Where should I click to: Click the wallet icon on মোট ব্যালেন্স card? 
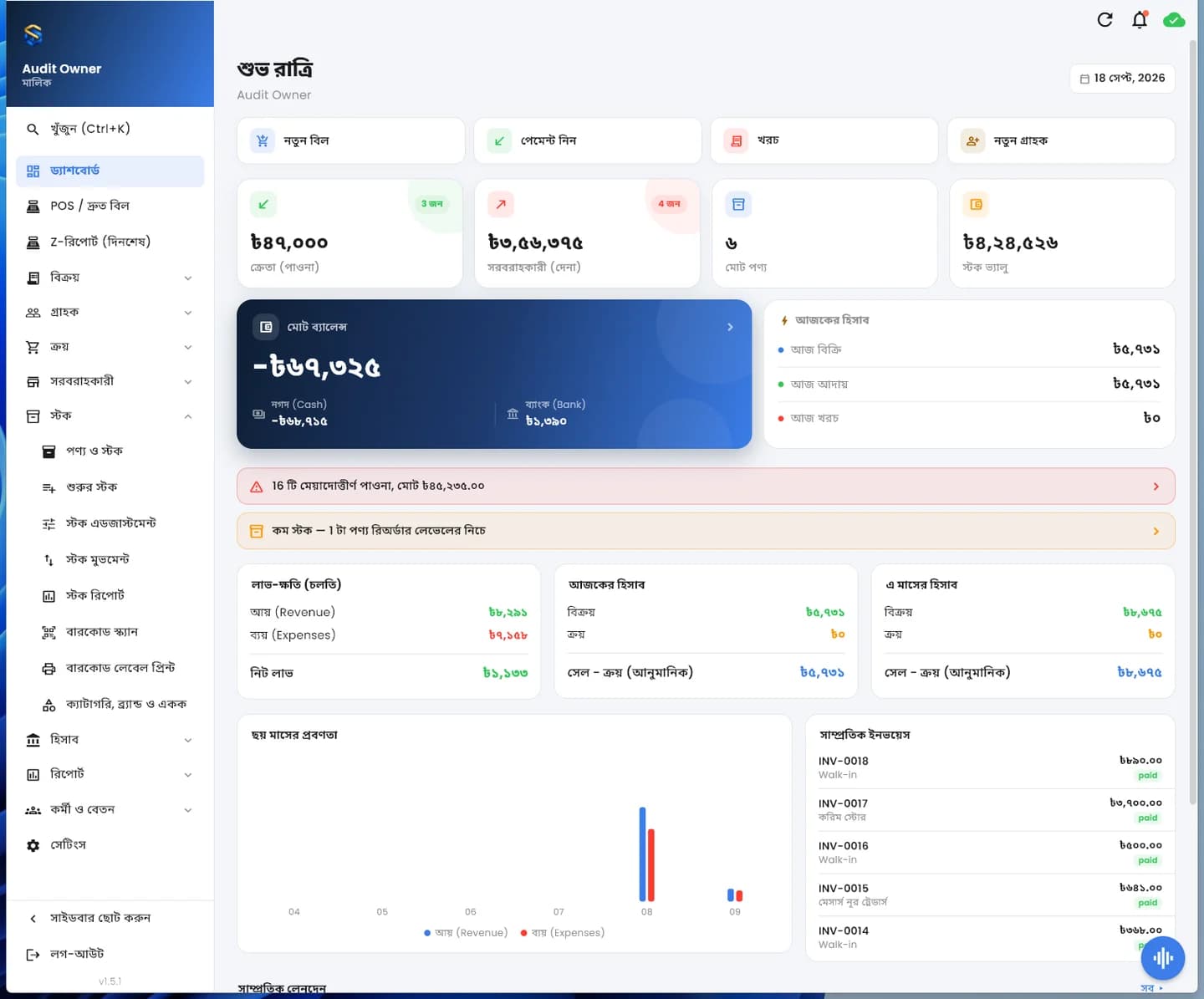[266, 327]
